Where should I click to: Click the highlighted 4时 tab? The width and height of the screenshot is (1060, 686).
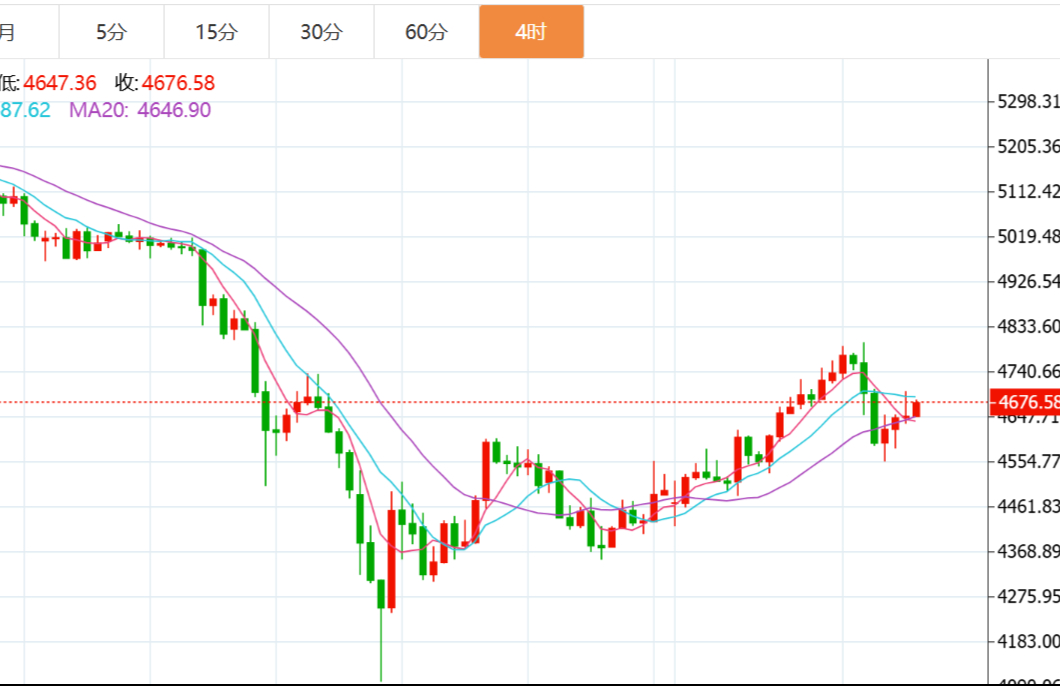tap(531, 32)
